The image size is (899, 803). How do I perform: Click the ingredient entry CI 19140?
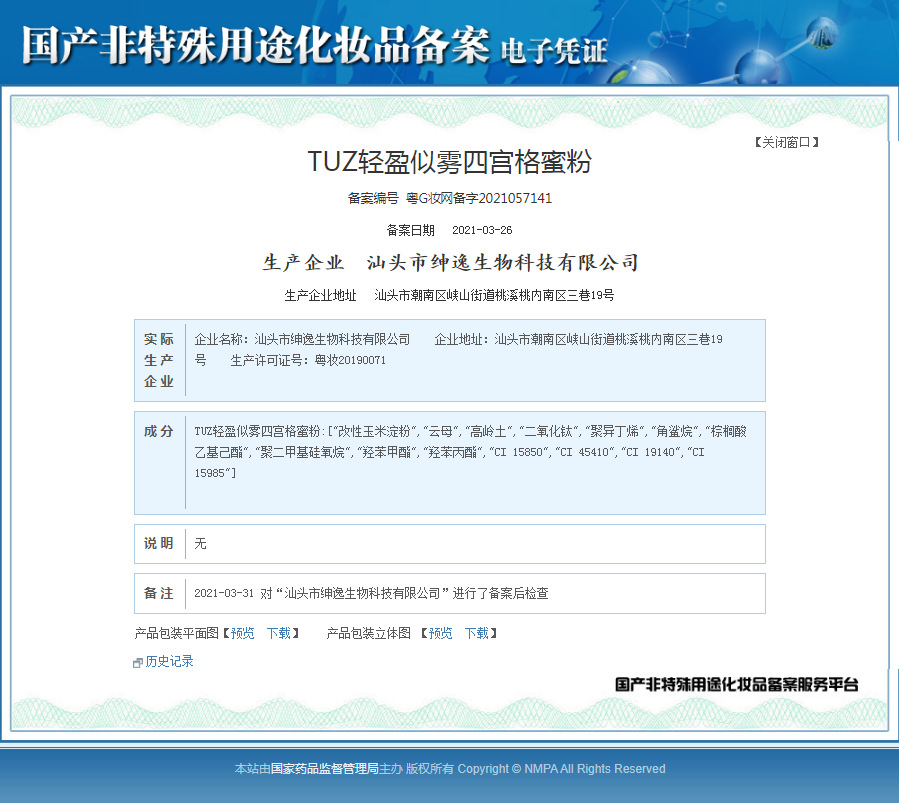coord(651,452)
